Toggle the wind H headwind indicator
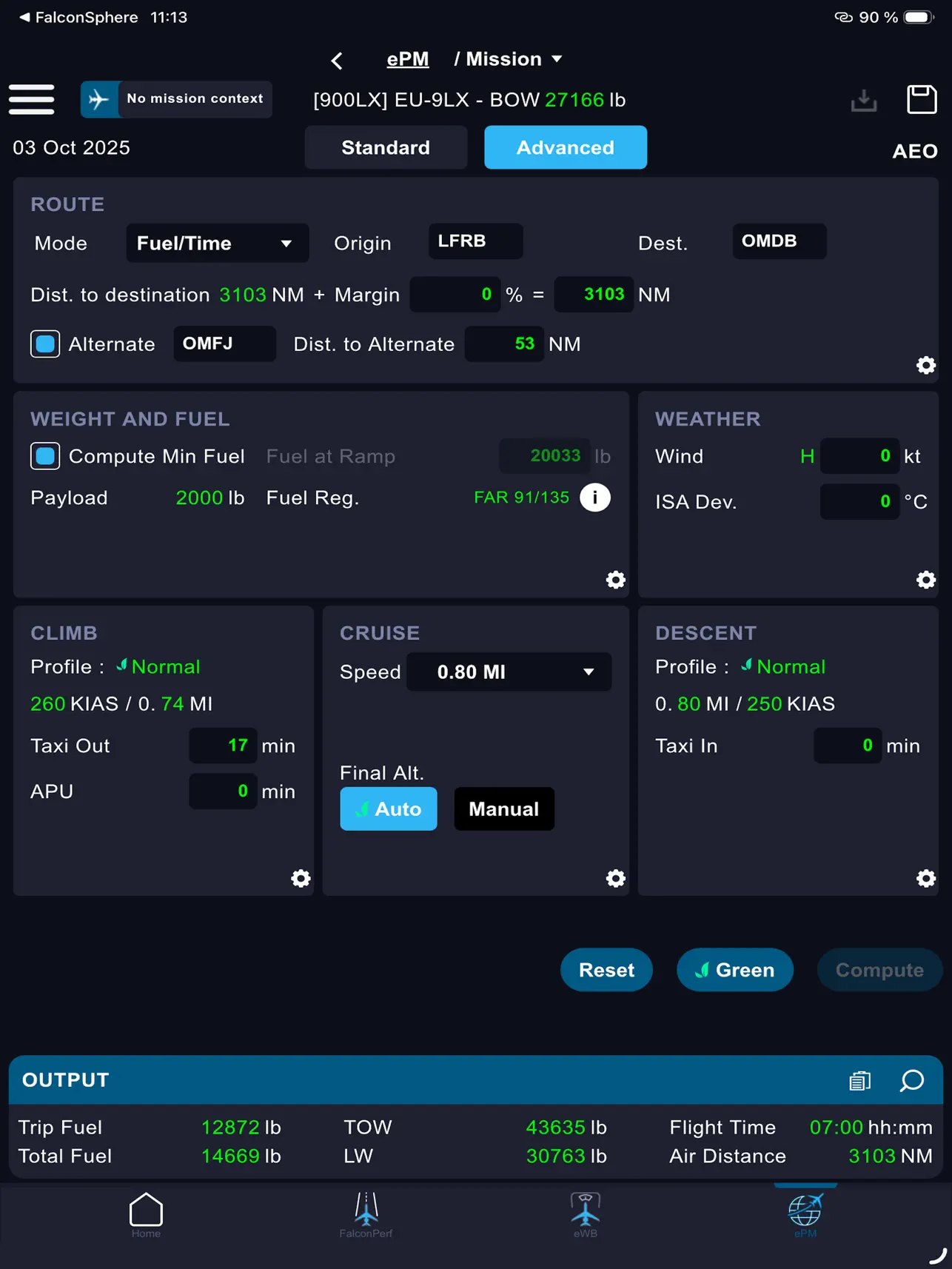 (x=807, y=456)
